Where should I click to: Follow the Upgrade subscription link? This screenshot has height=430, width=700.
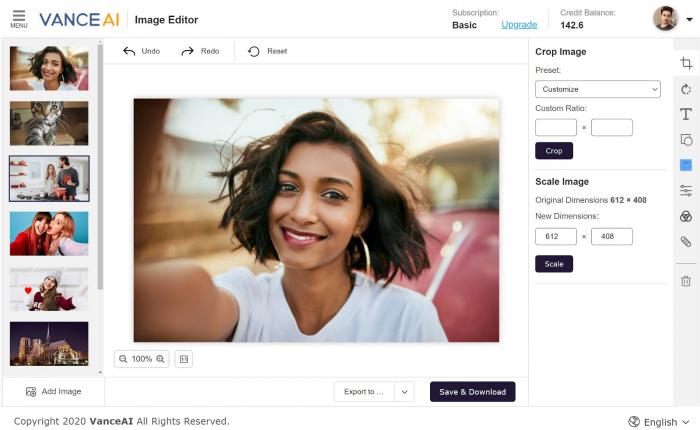518,25
